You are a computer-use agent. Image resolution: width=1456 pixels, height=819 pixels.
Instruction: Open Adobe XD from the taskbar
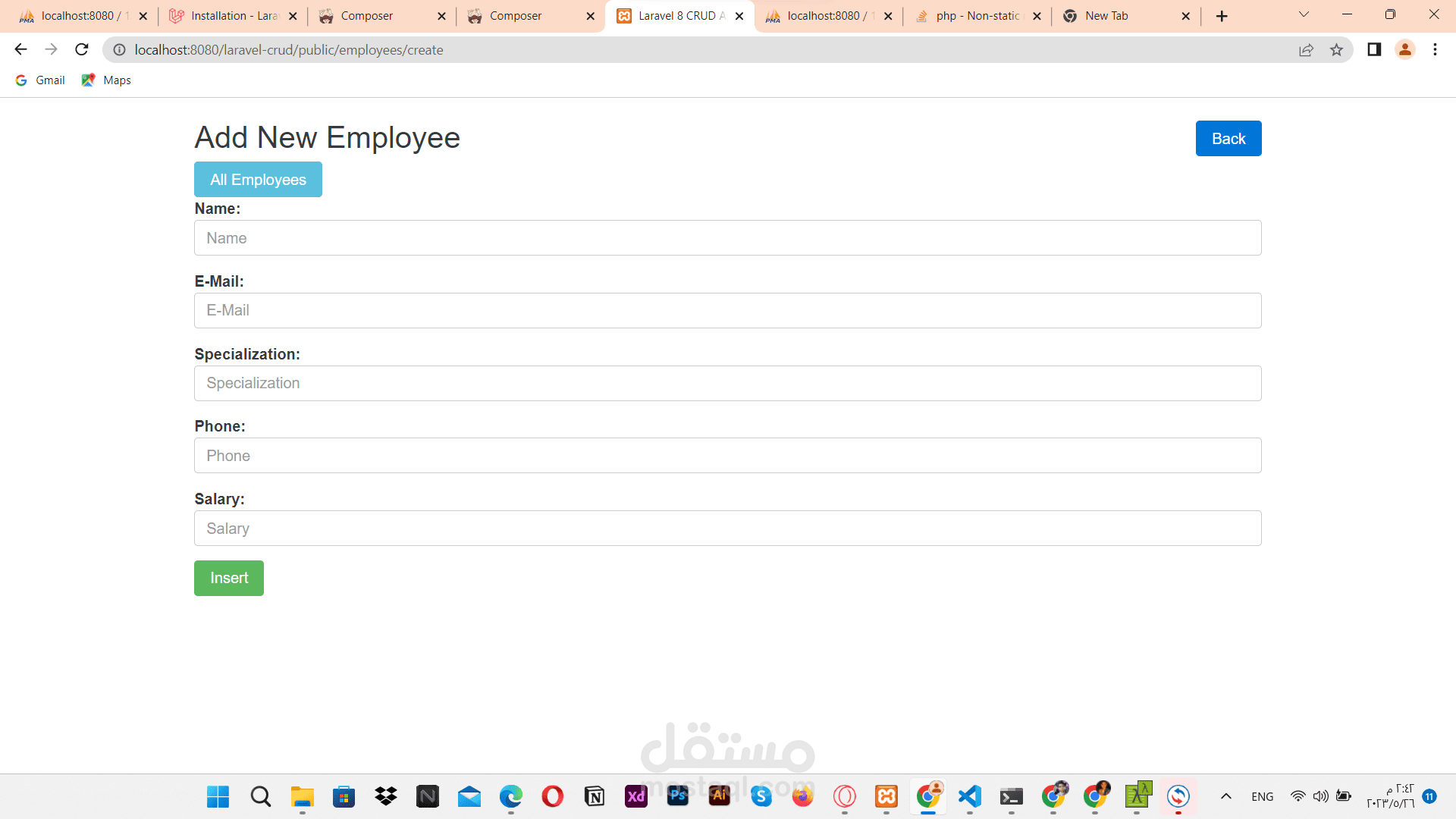pyautogui.click(x=636, y=796)
